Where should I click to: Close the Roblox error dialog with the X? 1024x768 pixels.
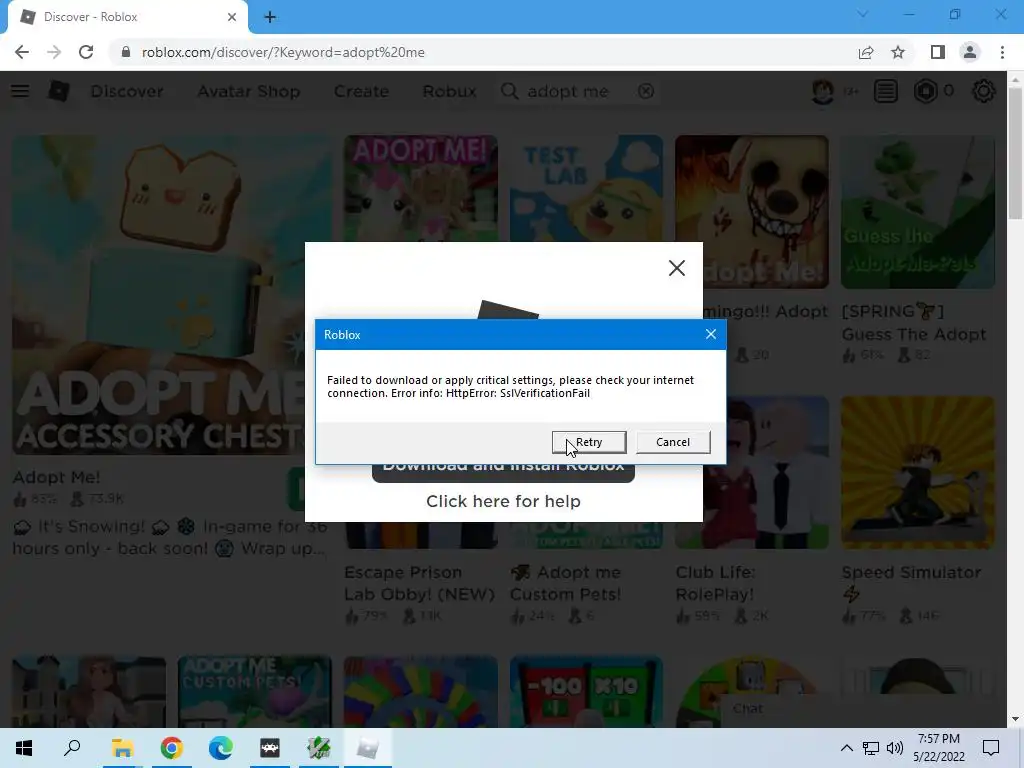point(711,334)
